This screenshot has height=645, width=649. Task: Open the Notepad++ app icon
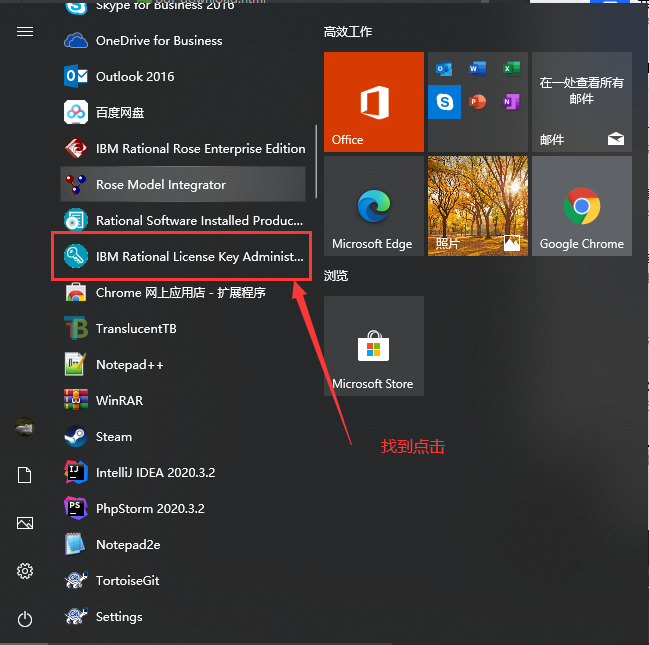point(76,364)
